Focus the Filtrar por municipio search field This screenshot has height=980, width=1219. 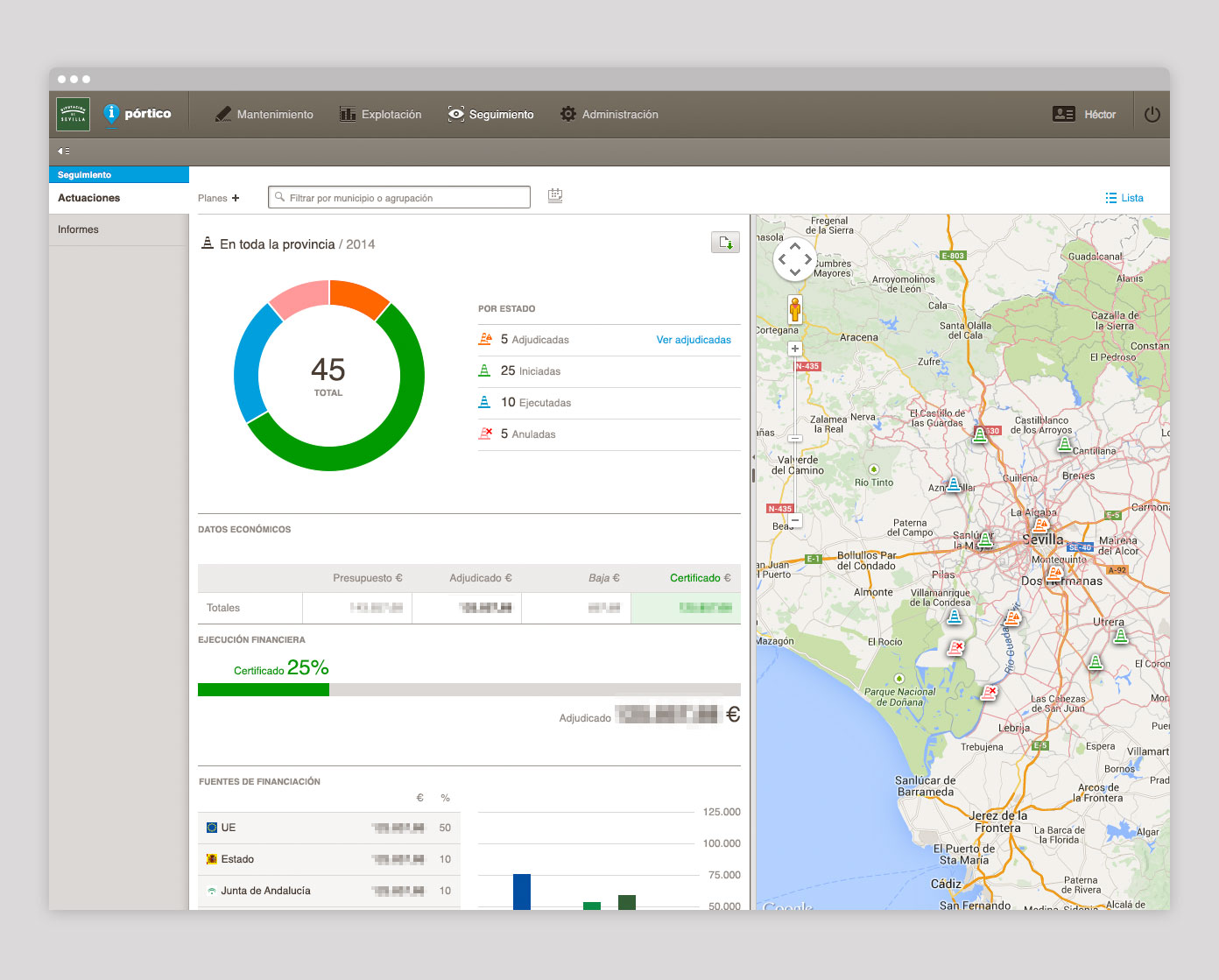[399, 197]
